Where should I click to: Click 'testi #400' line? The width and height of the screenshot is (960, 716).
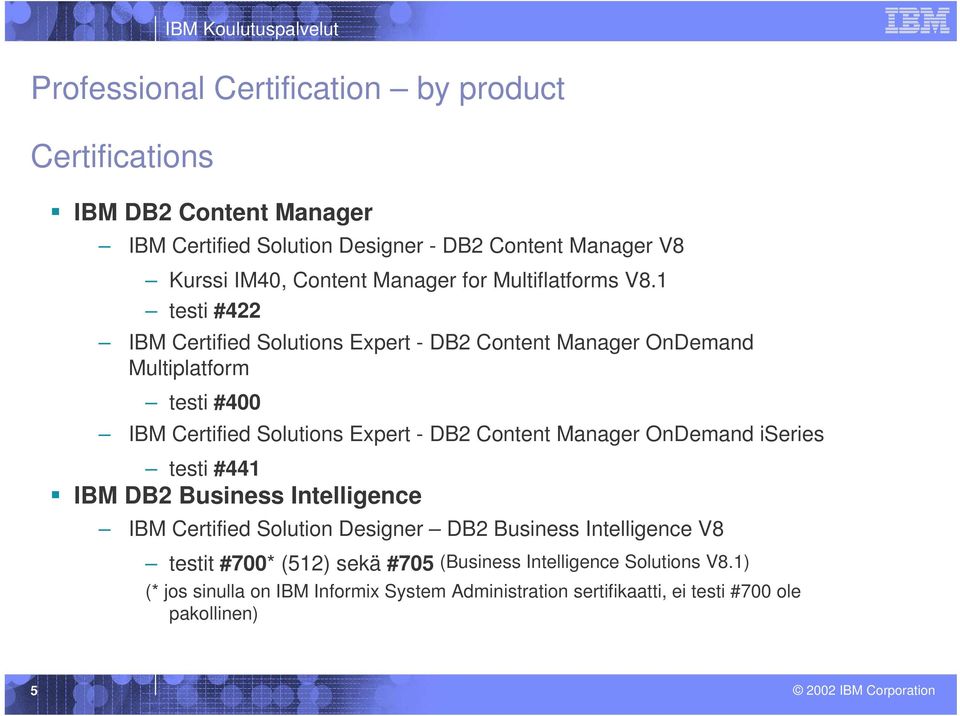[215, 402]
